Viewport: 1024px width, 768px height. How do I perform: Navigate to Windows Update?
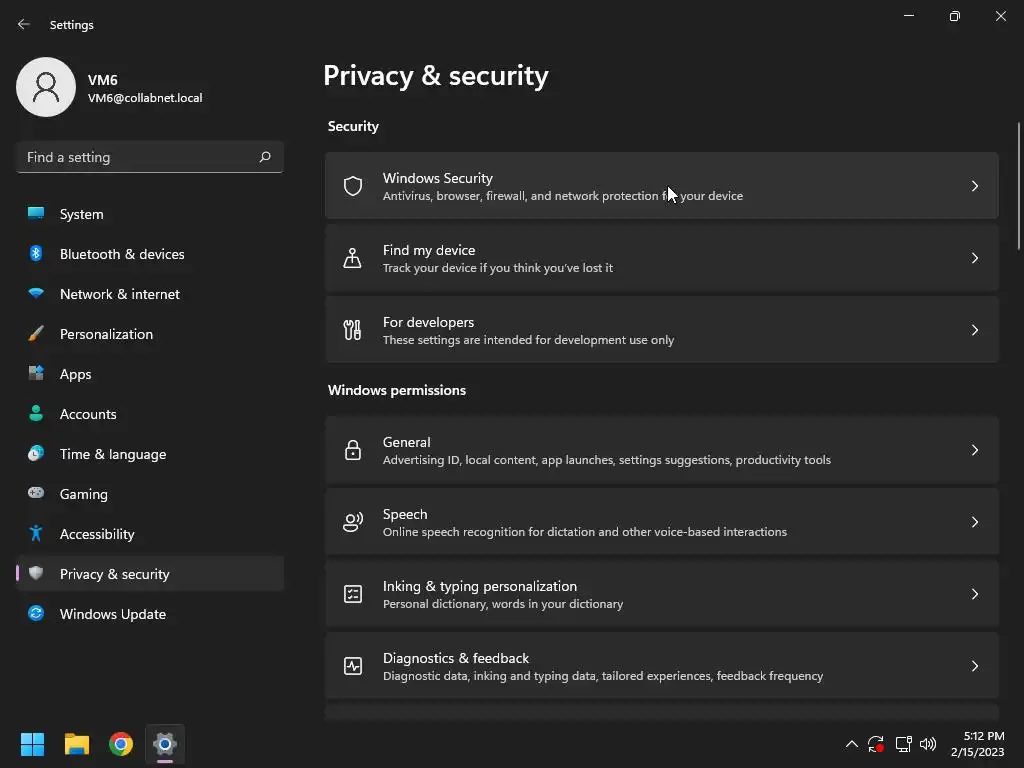(112, 614)
